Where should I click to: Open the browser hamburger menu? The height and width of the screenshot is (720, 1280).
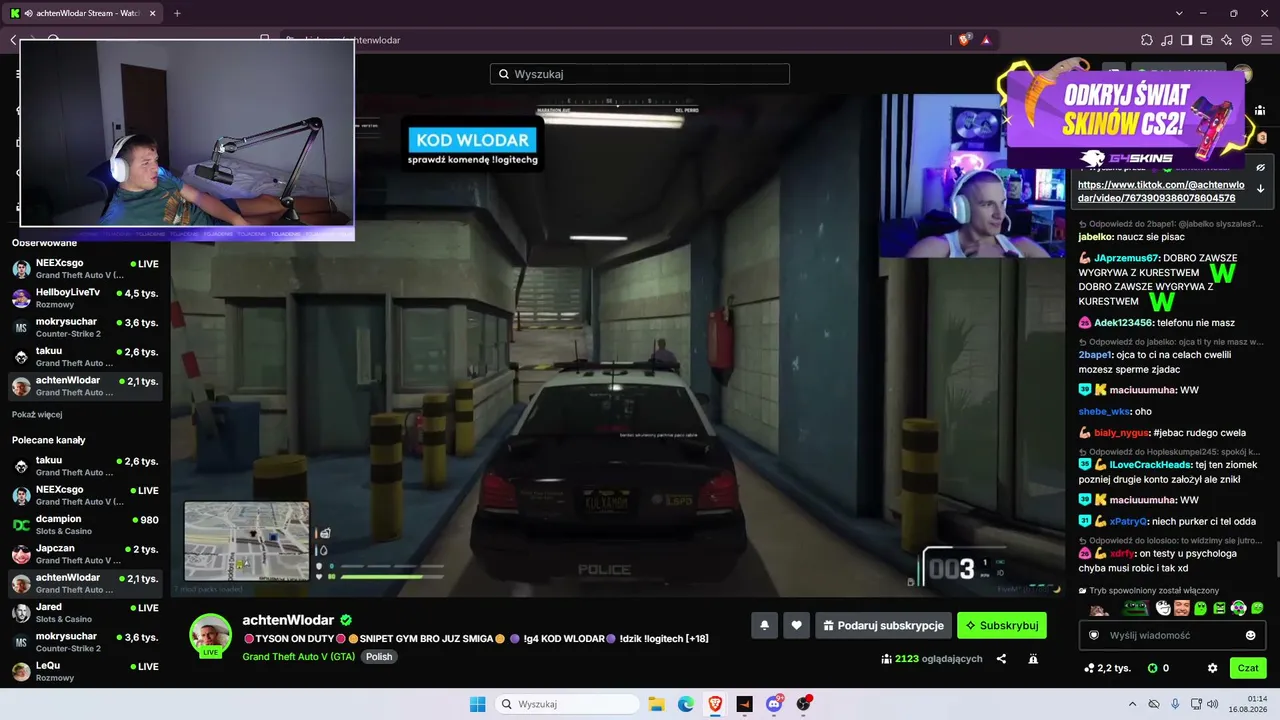1267,40
